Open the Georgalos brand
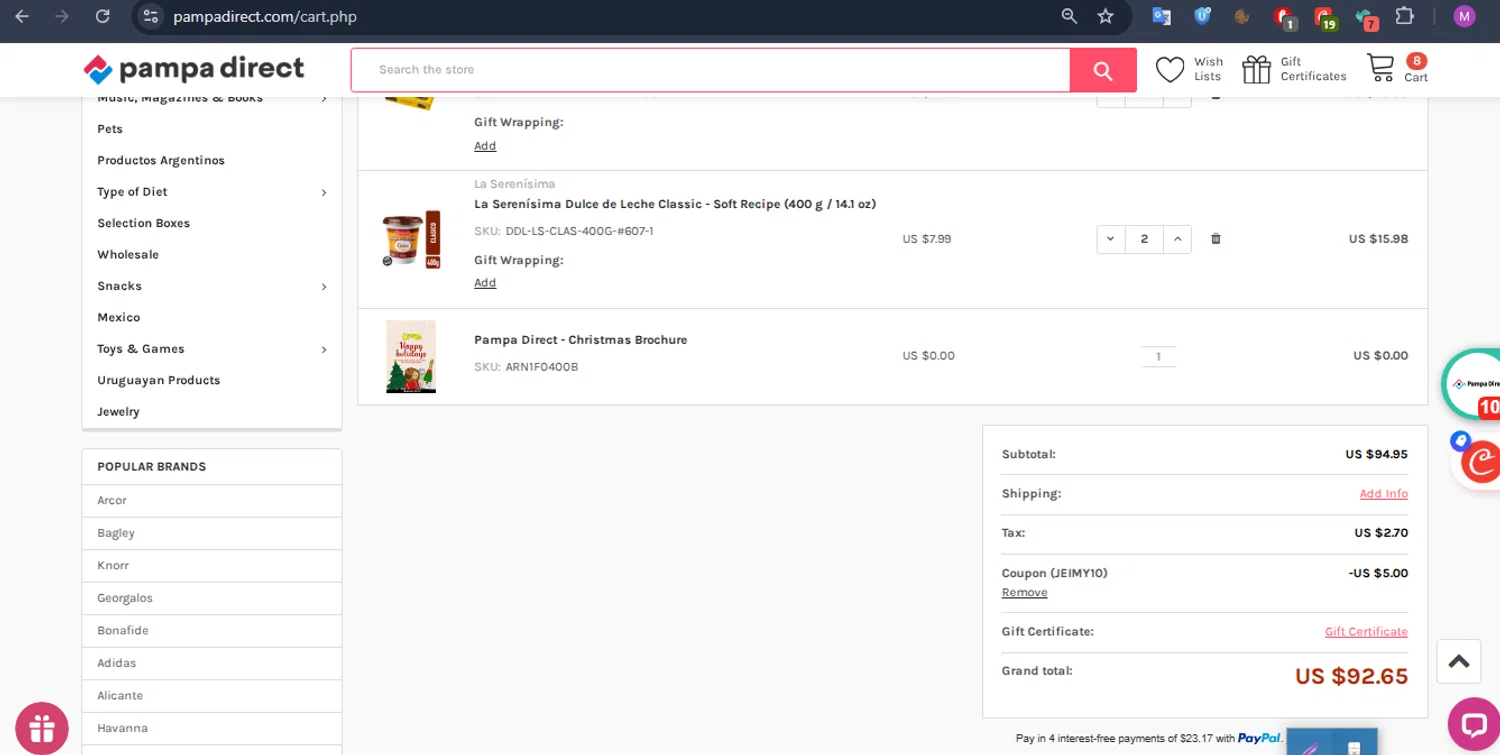 coord(125,598)
